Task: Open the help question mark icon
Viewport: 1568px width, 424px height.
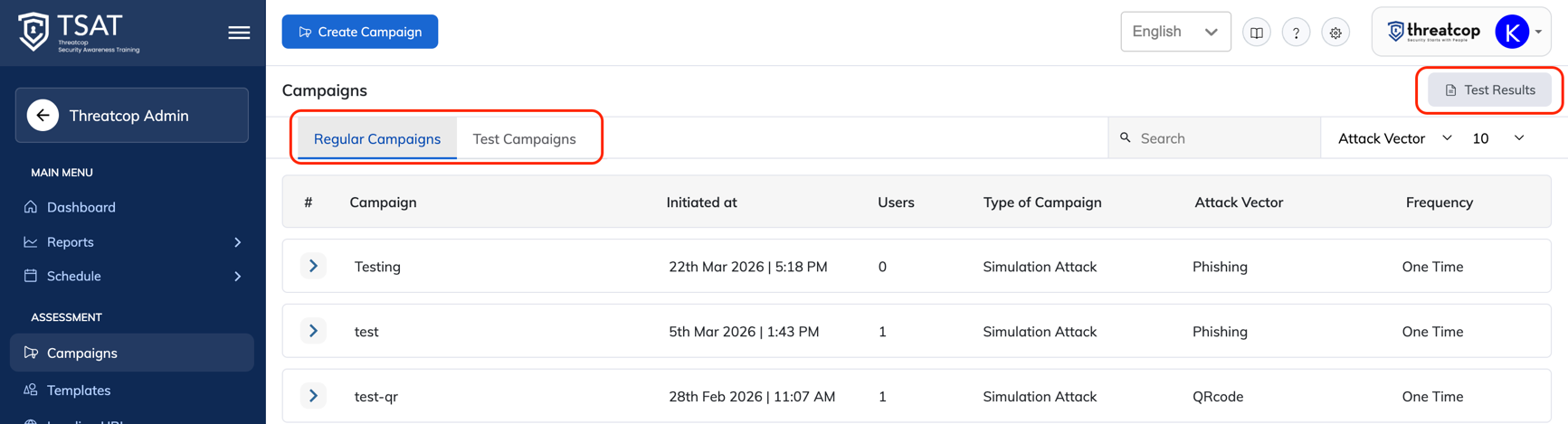Action: point(1296,33)
